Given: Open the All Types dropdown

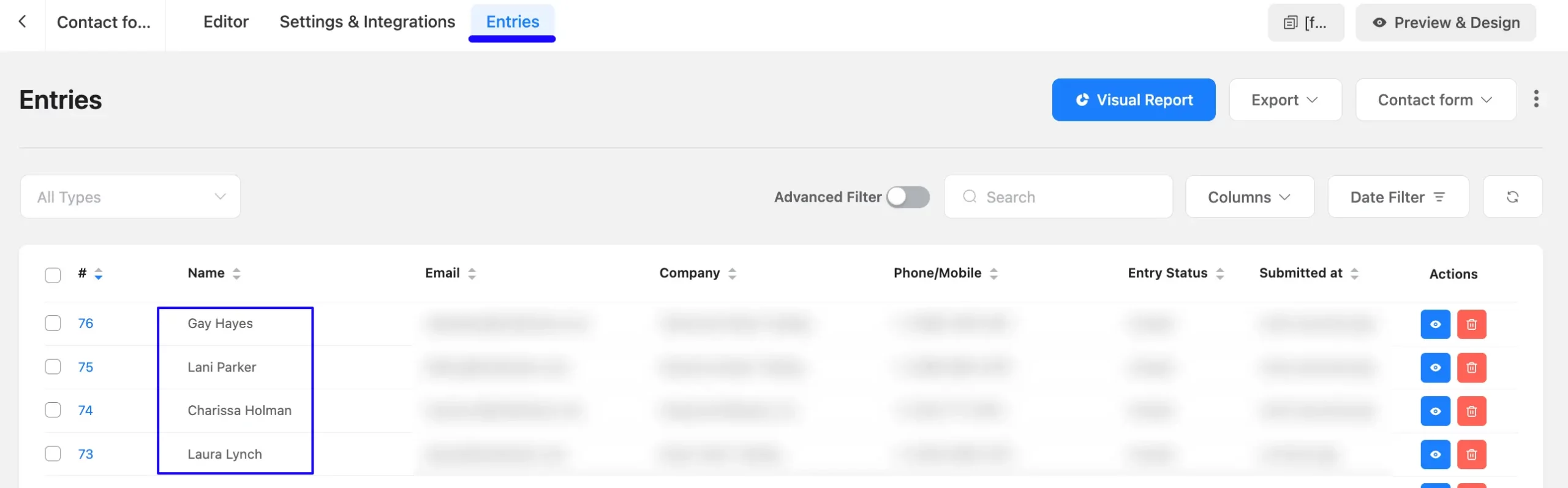Looking at the screenshot, I should tap(130, 197).
